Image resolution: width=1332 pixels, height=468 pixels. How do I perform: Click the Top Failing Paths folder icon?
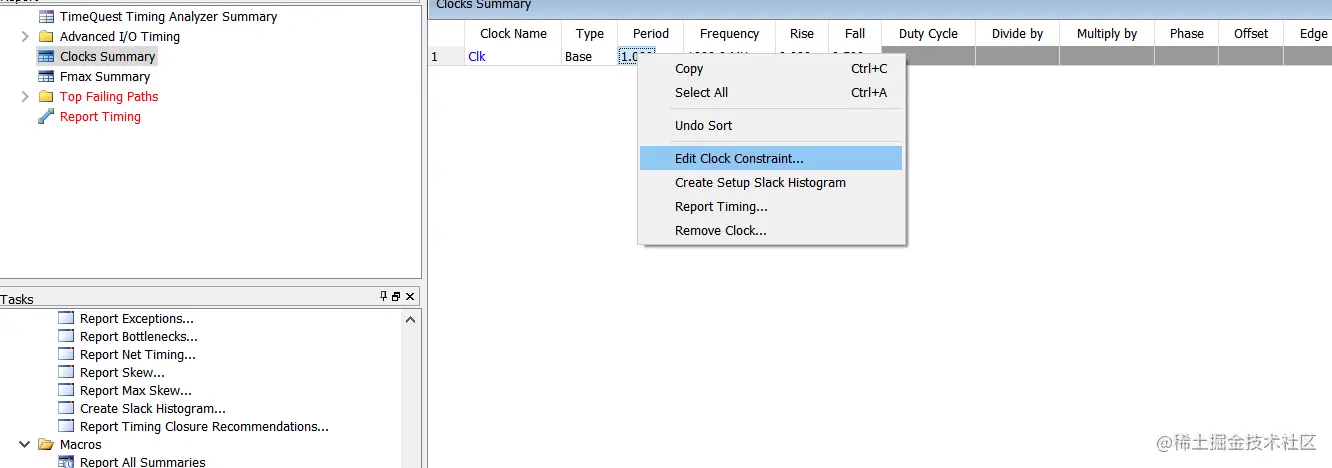[46, 97]
